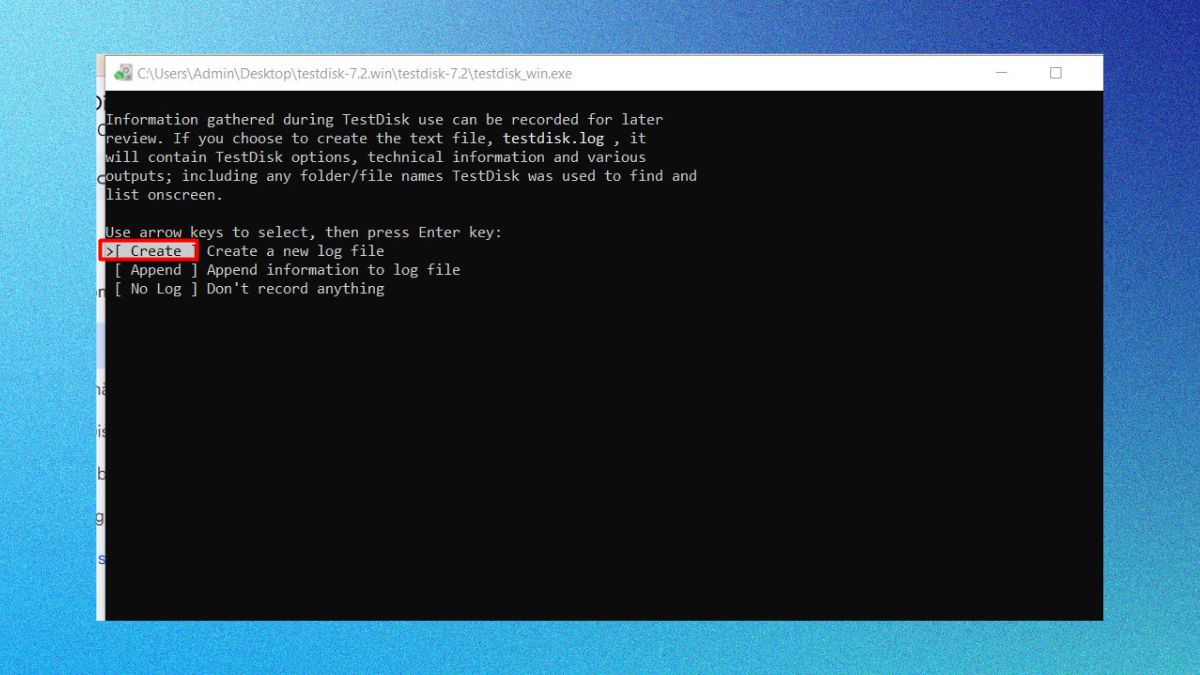Screen dimensions: 1200x675
Task: Click the text 'Create a new log file'
Action: coord(295,251)
